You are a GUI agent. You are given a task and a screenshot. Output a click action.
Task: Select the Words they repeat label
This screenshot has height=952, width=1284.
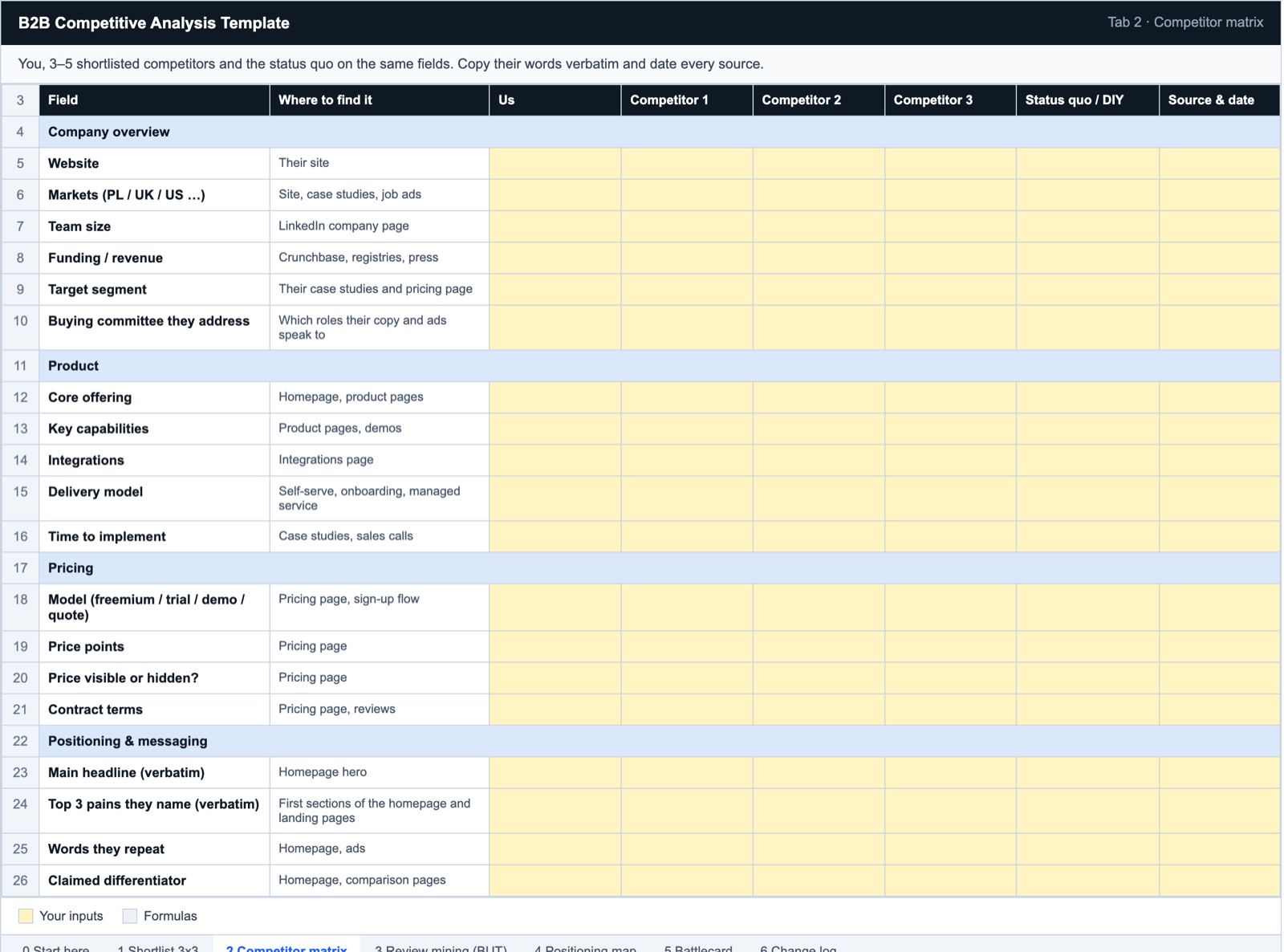(x=106, y=849)
